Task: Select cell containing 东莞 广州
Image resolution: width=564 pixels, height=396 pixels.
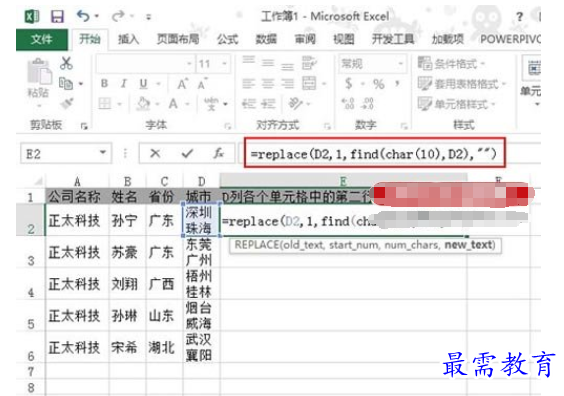Action: coord(201,252)
